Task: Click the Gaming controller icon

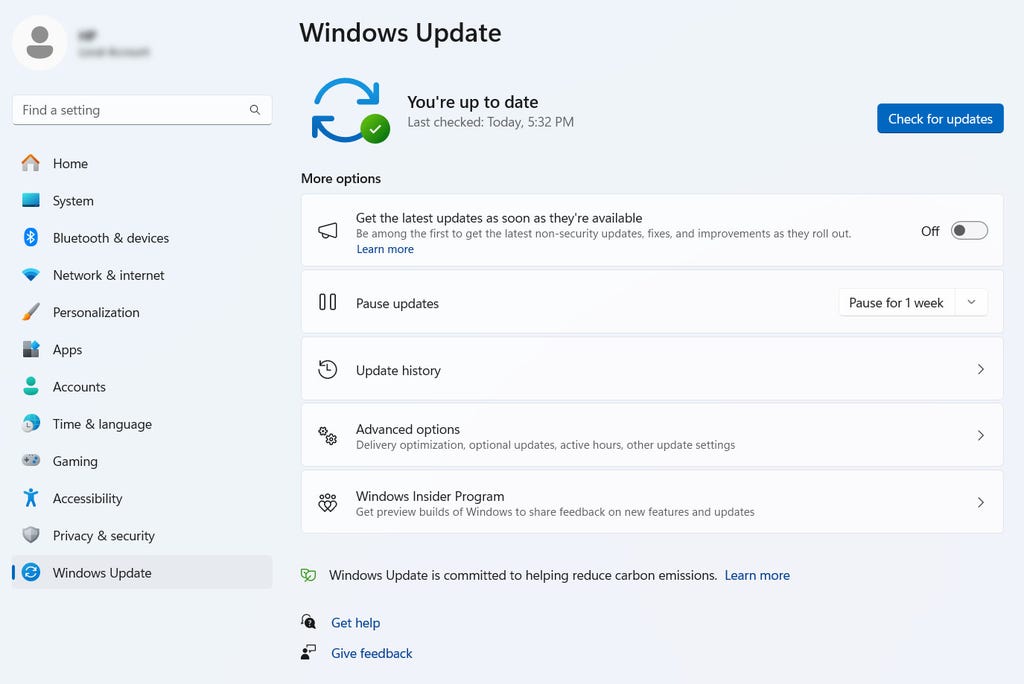Action: click(x=31, y=461)
